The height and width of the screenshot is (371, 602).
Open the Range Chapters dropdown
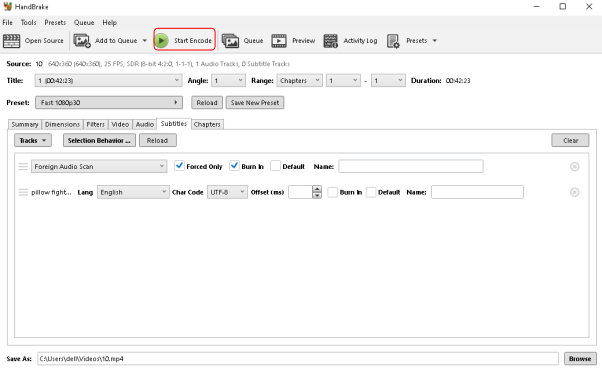pos(299,81)
